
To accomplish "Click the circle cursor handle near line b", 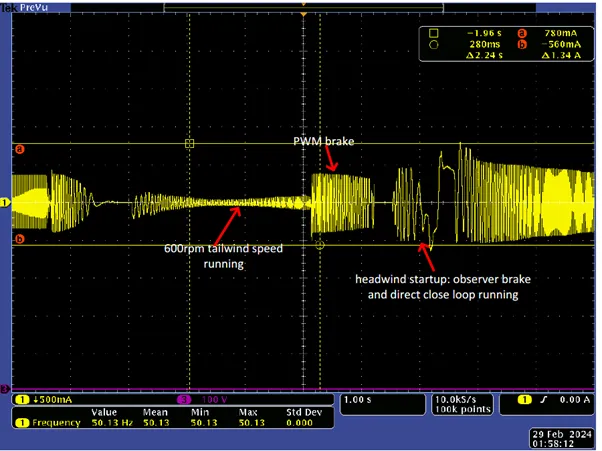I will point(319,245).
